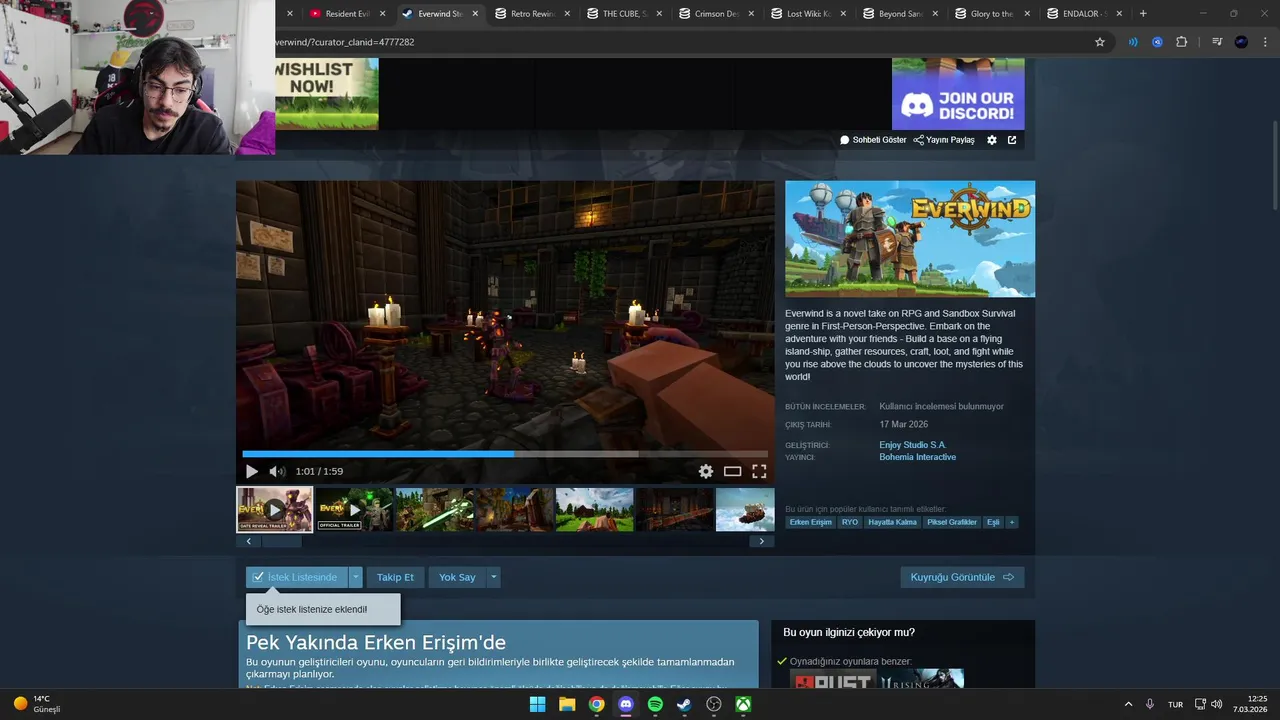Open a new browser tab
1280x720 pixels.
[1143, 14]
